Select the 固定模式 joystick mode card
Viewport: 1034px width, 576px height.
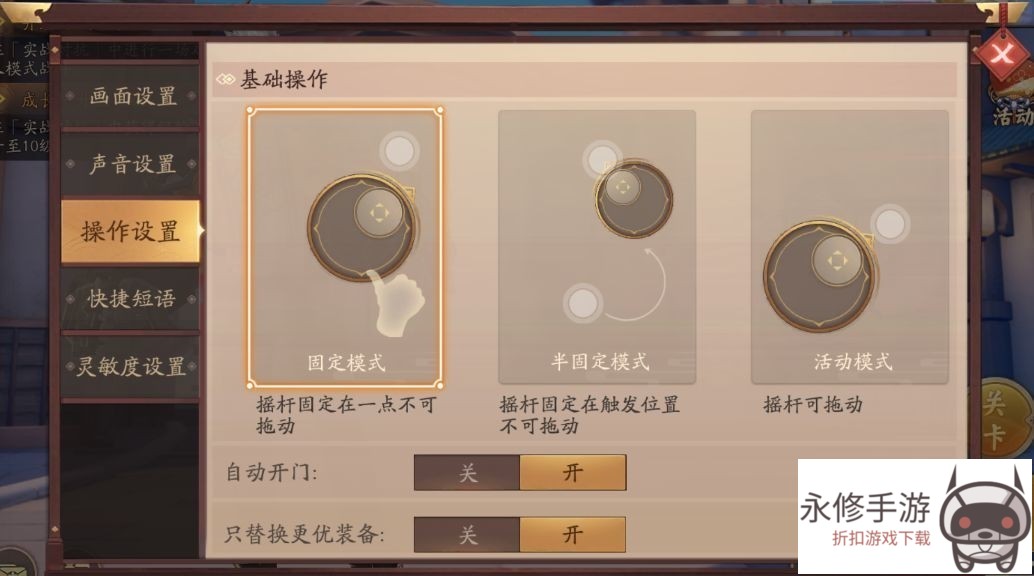[345, 247]
